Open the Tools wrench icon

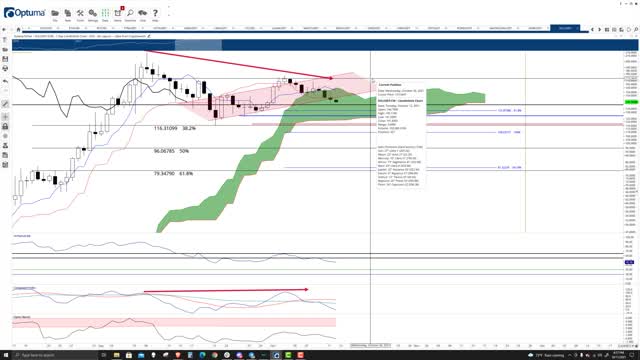80,13
